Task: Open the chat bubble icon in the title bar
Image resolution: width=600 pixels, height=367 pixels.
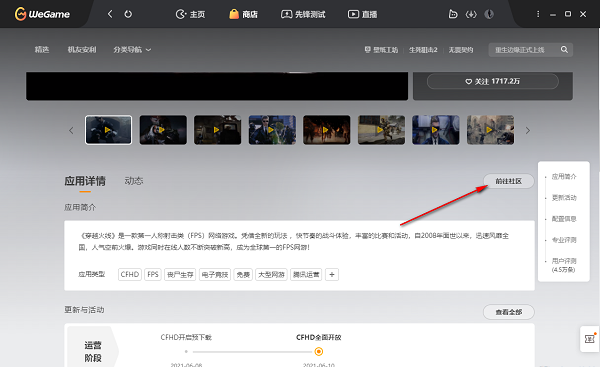Action: tap(453, 14)
